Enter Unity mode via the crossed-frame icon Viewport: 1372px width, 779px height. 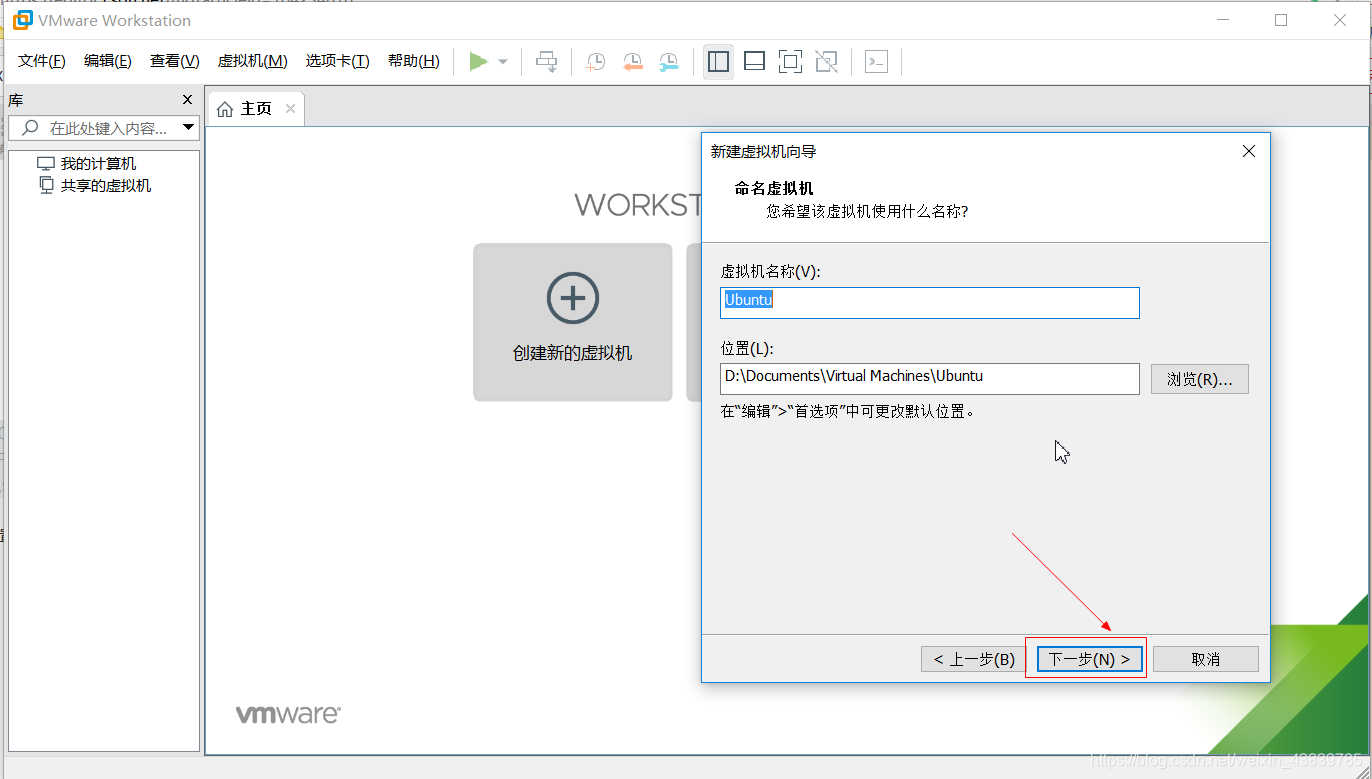[826, 61]
